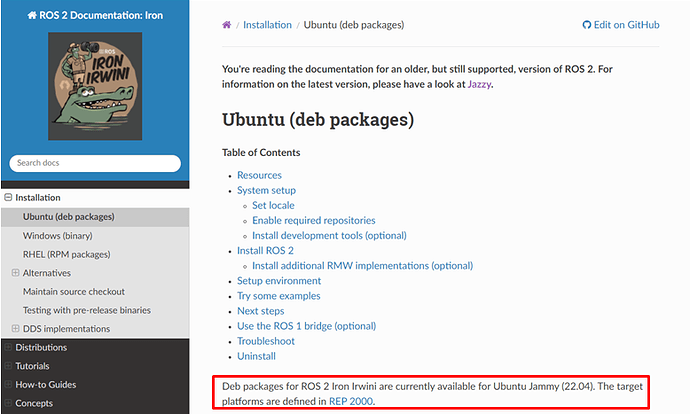
Task: Expand the Alternatives sidebar item
Action: (x=16, y=273)
